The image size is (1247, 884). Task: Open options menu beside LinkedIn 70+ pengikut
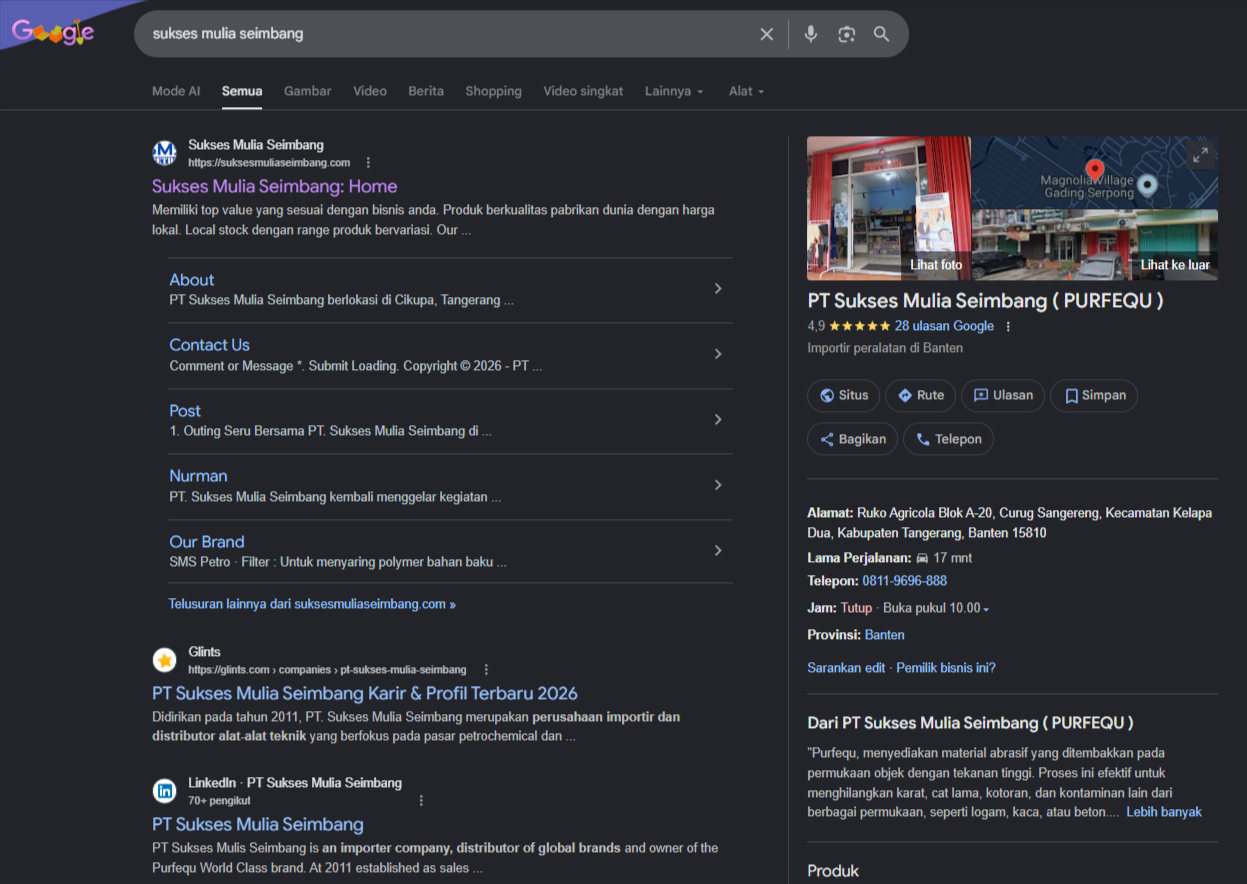[x=421, y=800]
